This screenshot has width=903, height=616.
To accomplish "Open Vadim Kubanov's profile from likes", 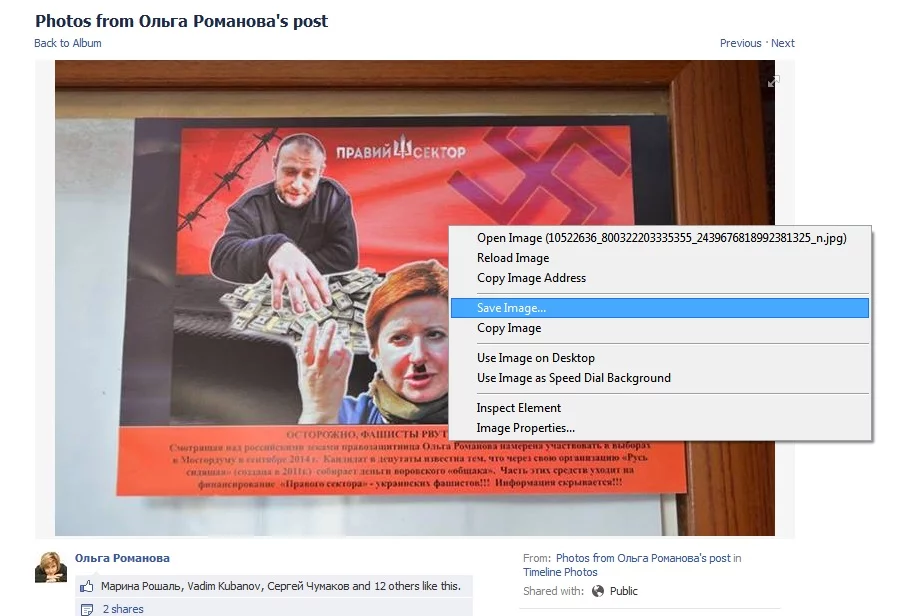I will [x=225, y=586].
